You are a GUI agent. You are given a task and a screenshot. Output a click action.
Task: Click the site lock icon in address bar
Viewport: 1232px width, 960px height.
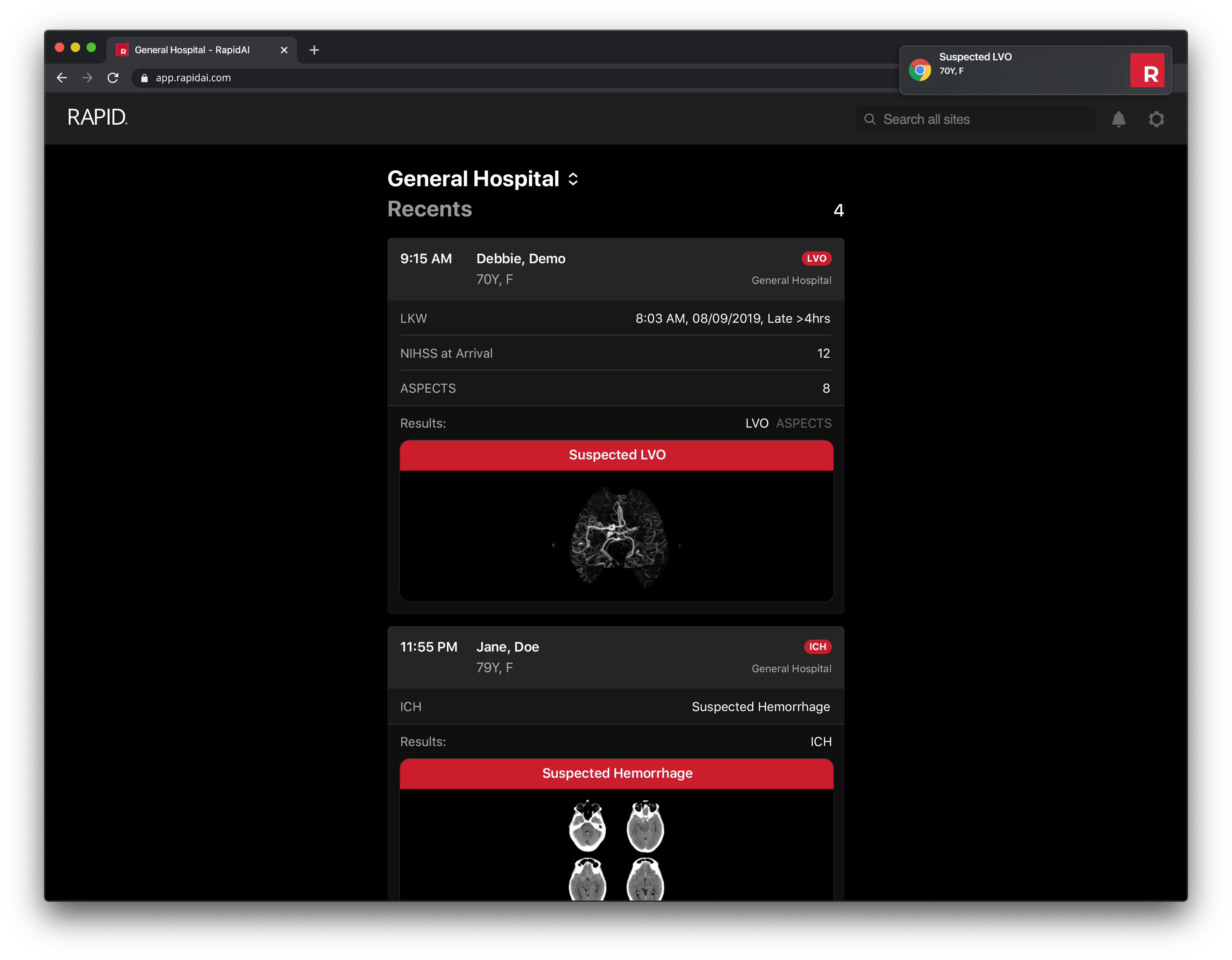tap(144, 78)
